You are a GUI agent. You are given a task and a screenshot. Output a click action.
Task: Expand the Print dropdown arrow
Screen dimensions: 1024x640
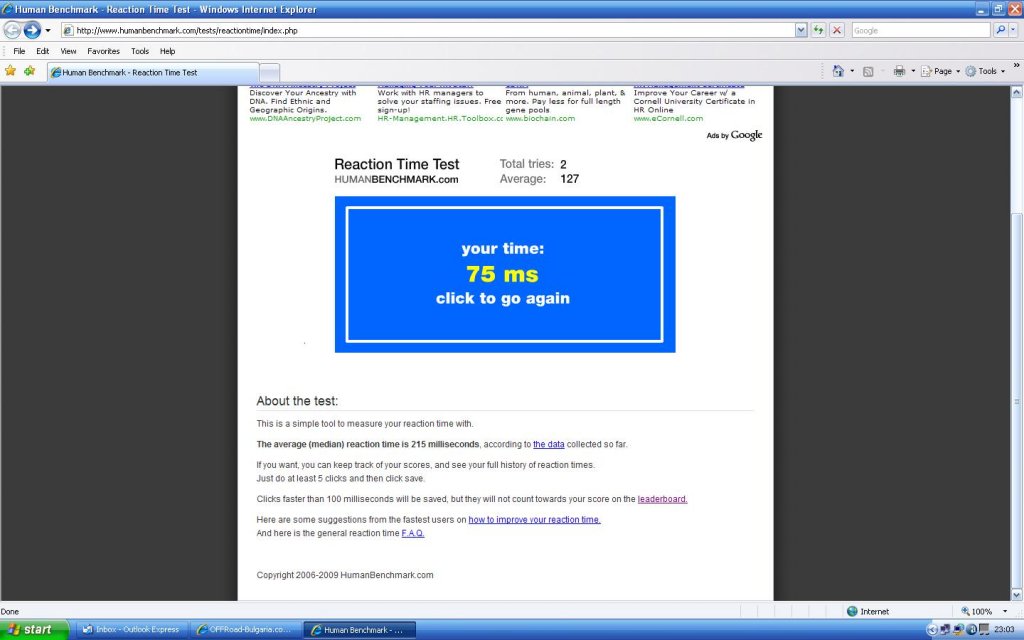point(913,71)
